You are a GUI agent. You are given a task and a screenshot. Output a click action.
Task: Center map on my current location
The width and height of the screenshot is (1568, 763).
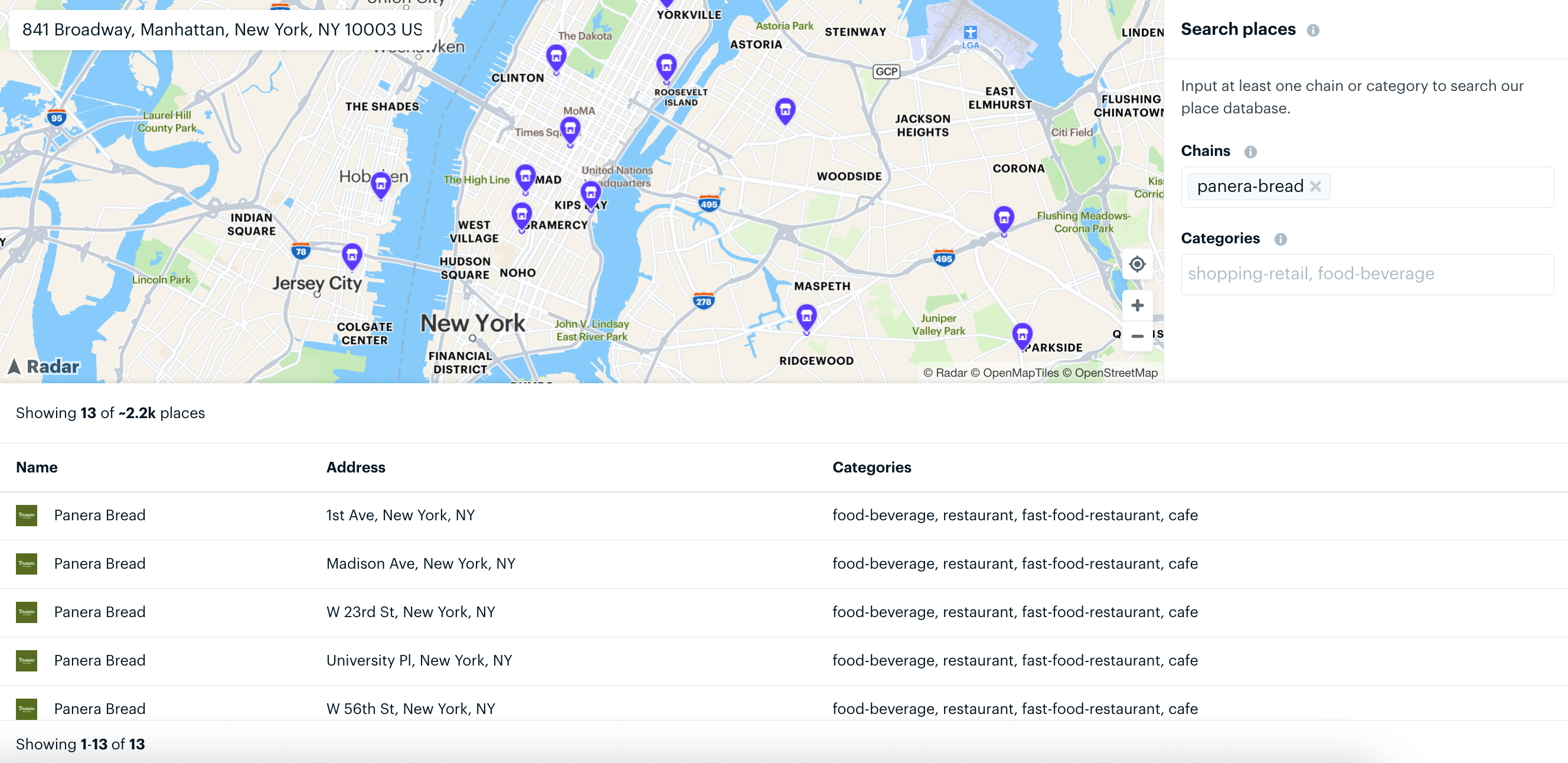(x=1136, y=263)
